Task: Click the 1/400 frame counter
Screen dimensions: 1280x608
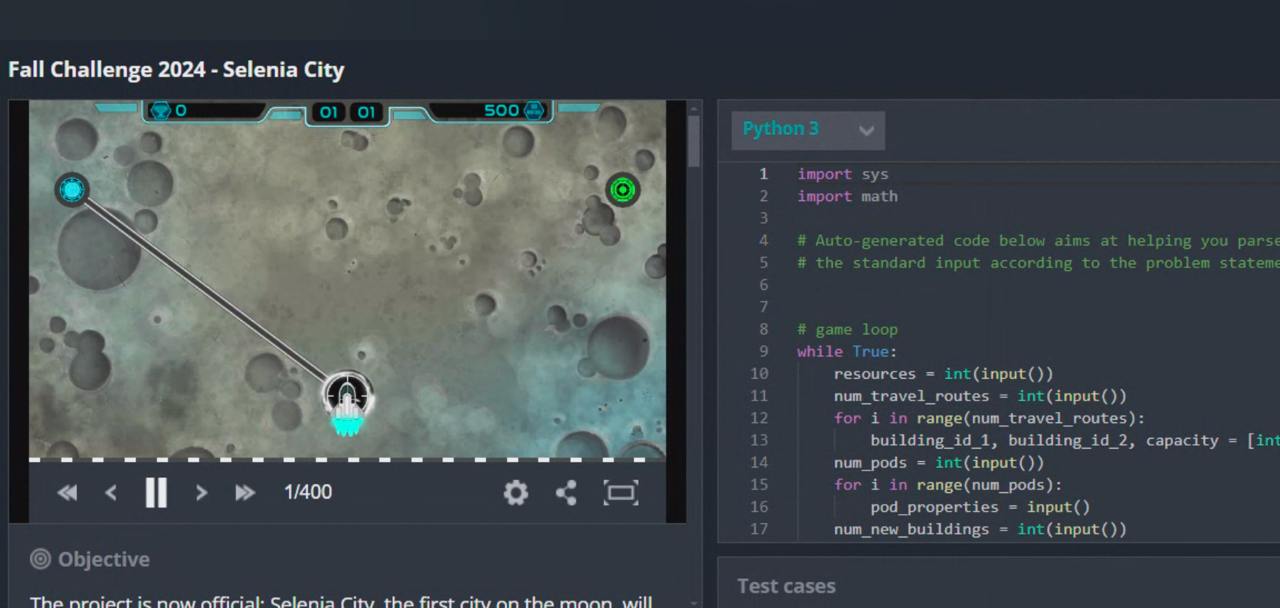Action: click(308, 492)
